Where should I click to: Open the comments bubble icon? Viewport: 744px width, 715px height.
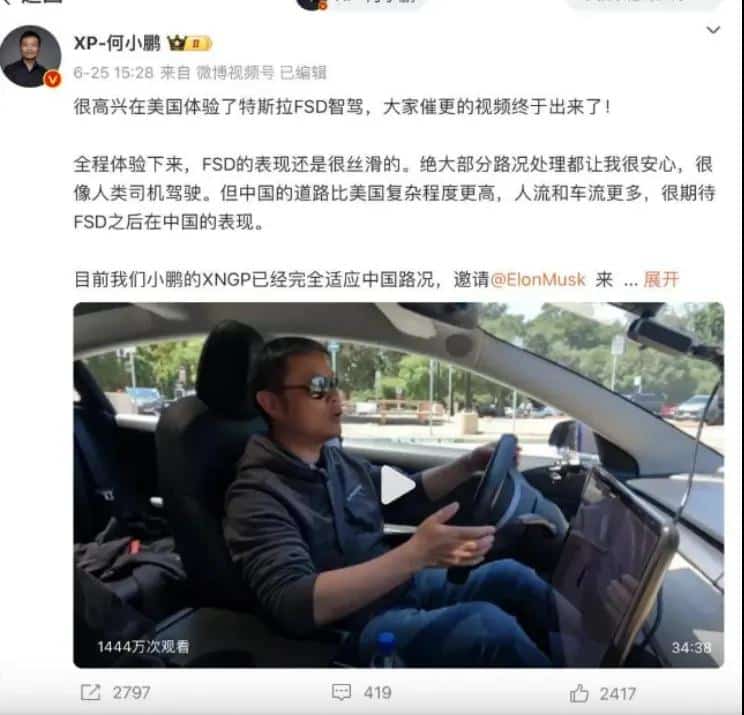(x=341, y=693)
